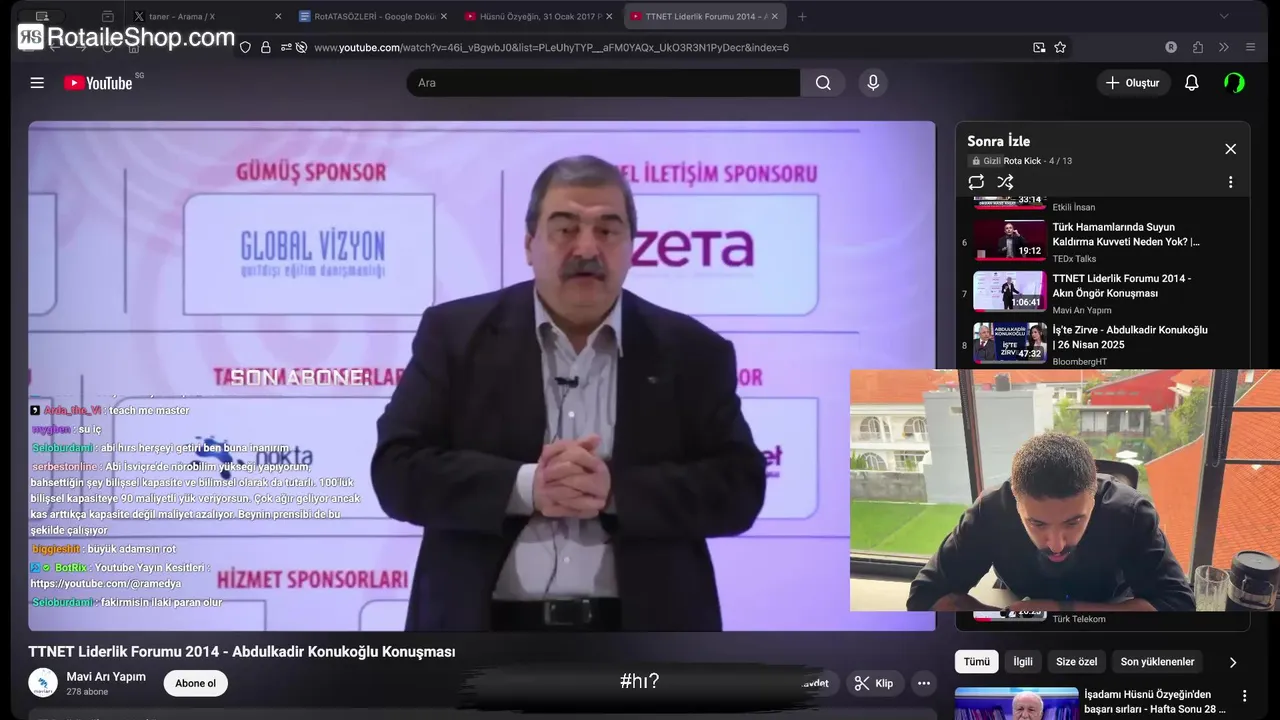Toggle picture-in-picture icon in address bar
Screen dimensions: 1280x720
1039,47
